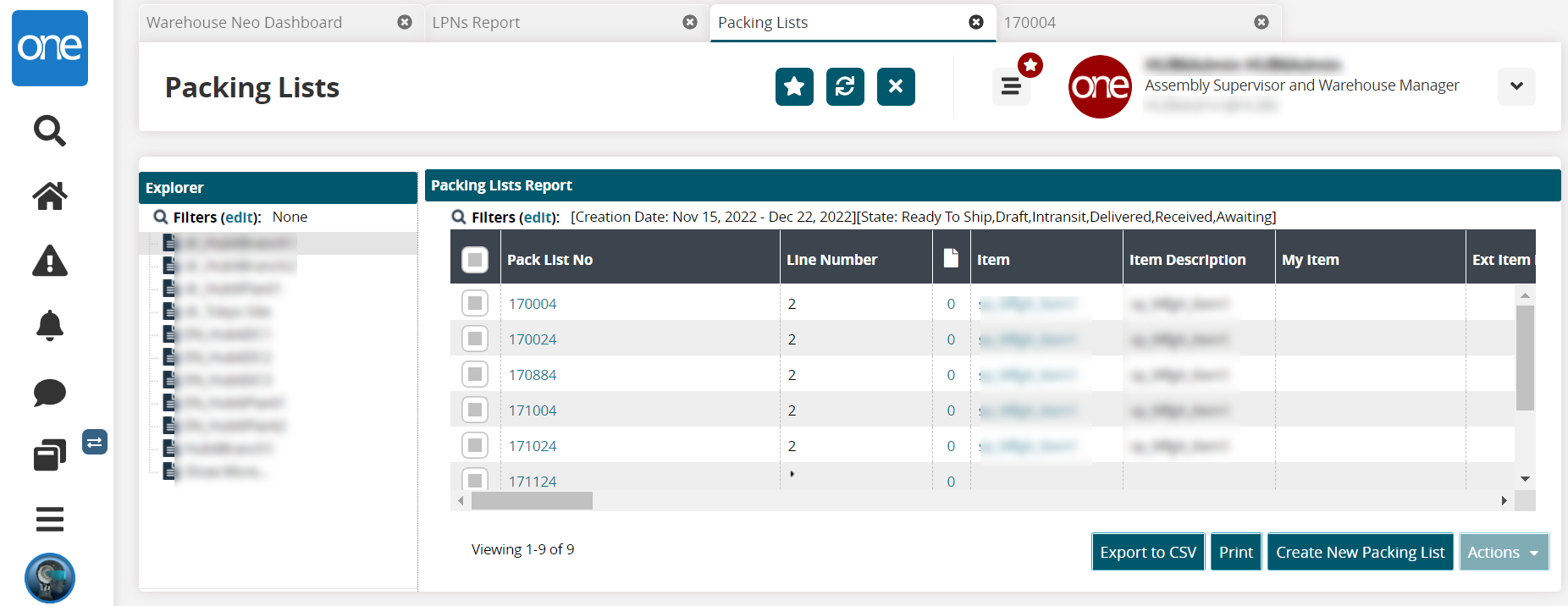Viewport: 1568px width, 606px height.
Task: Click last document icon in Explorer tree
Action: tap(170, 471)
